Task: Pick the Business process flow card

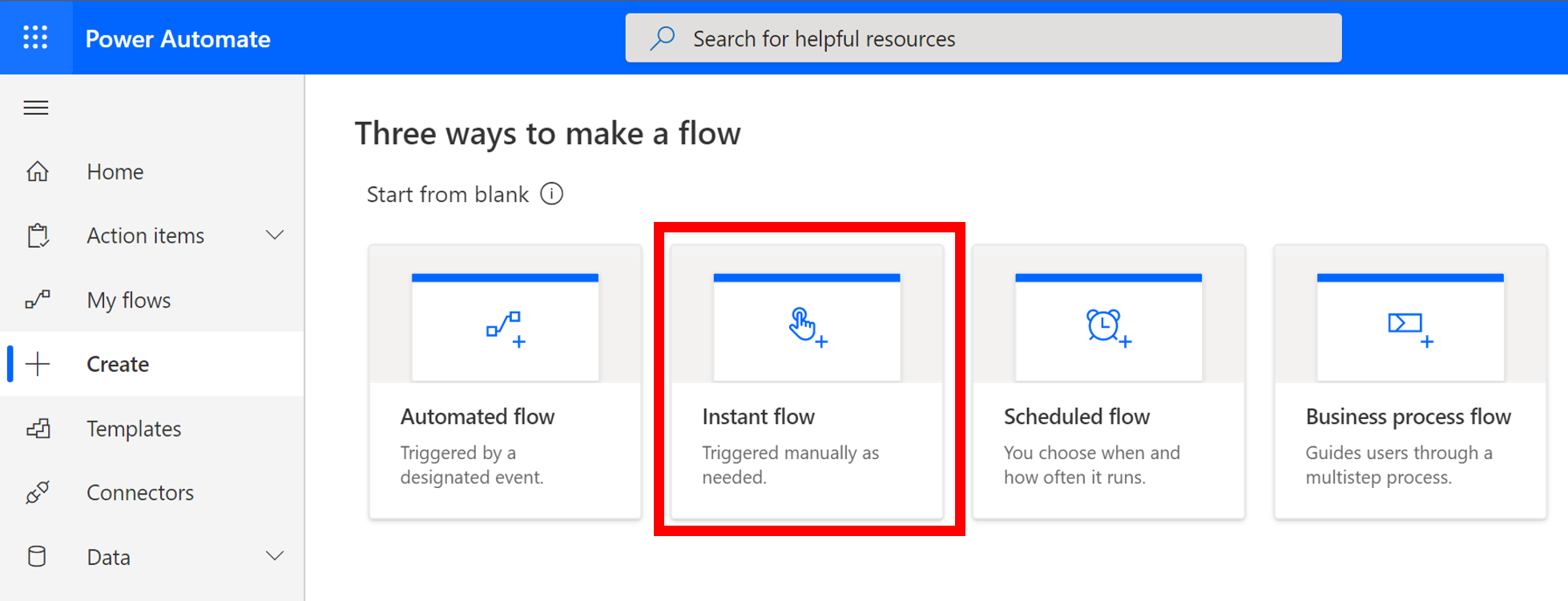Action: pyautogui.click(x=1410, y=381)
